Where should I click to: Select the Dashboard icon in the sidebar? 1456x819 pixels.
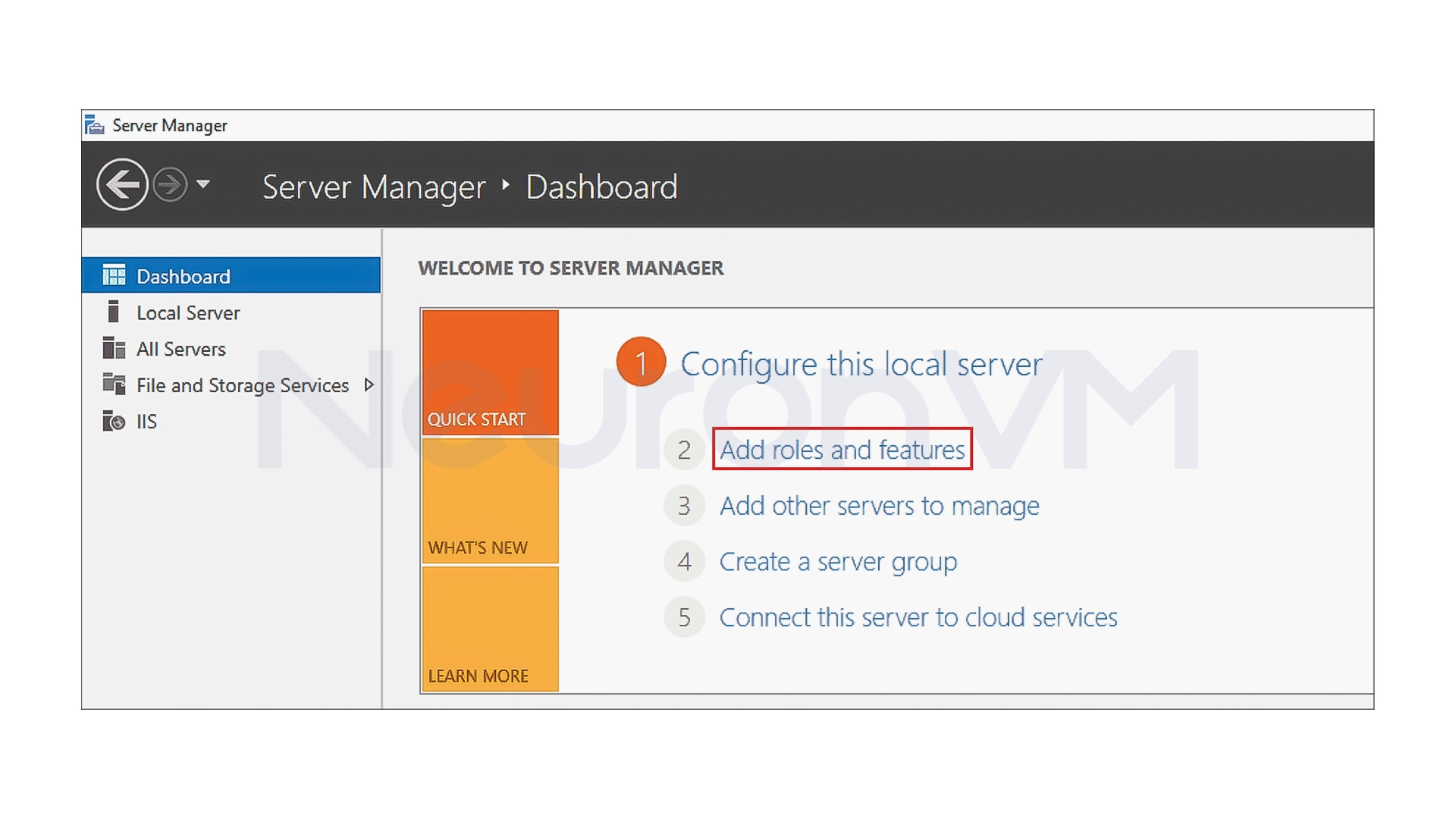pyautogui.click(x=115, y=275)
